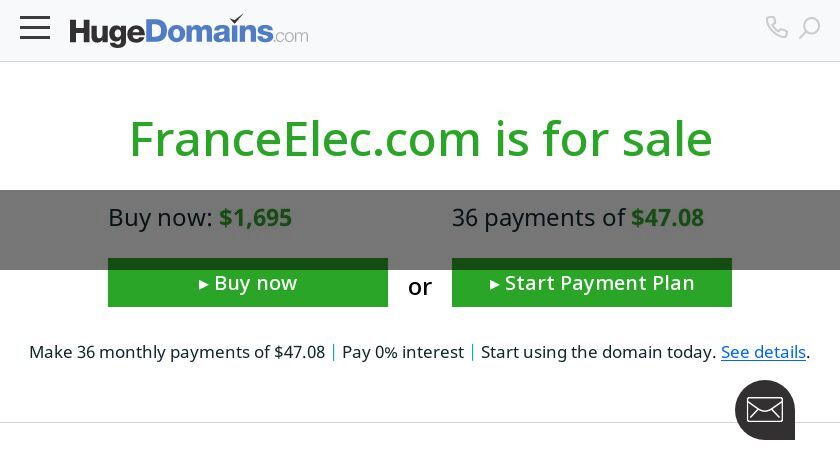The height and width of the screenshot is (460, 840).
Task: Click the FranceElec.com is for sale heading
Action: pos(421,139)
